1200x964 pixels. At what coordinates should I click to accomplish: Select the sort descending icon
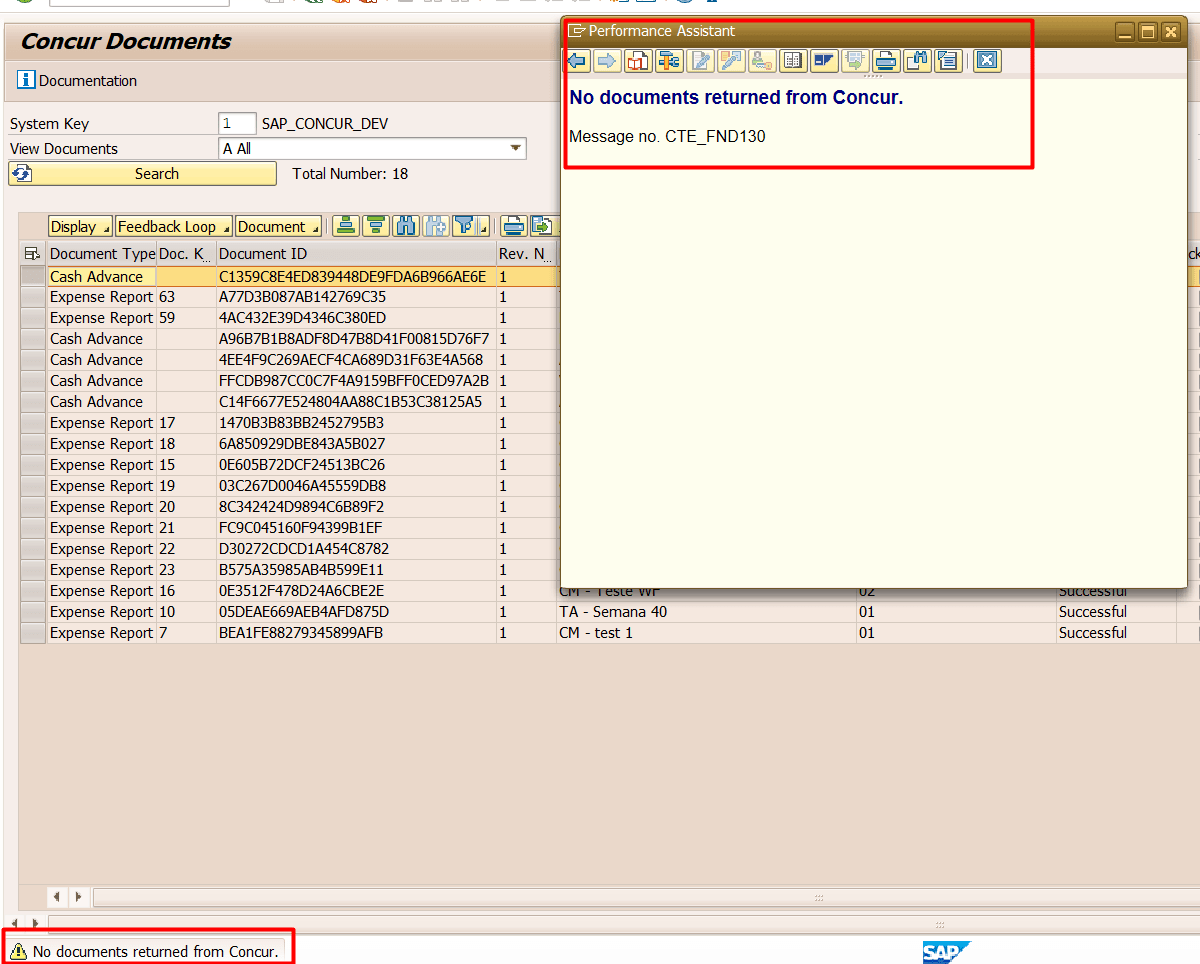pyautogui.click(x=375, y=226)
